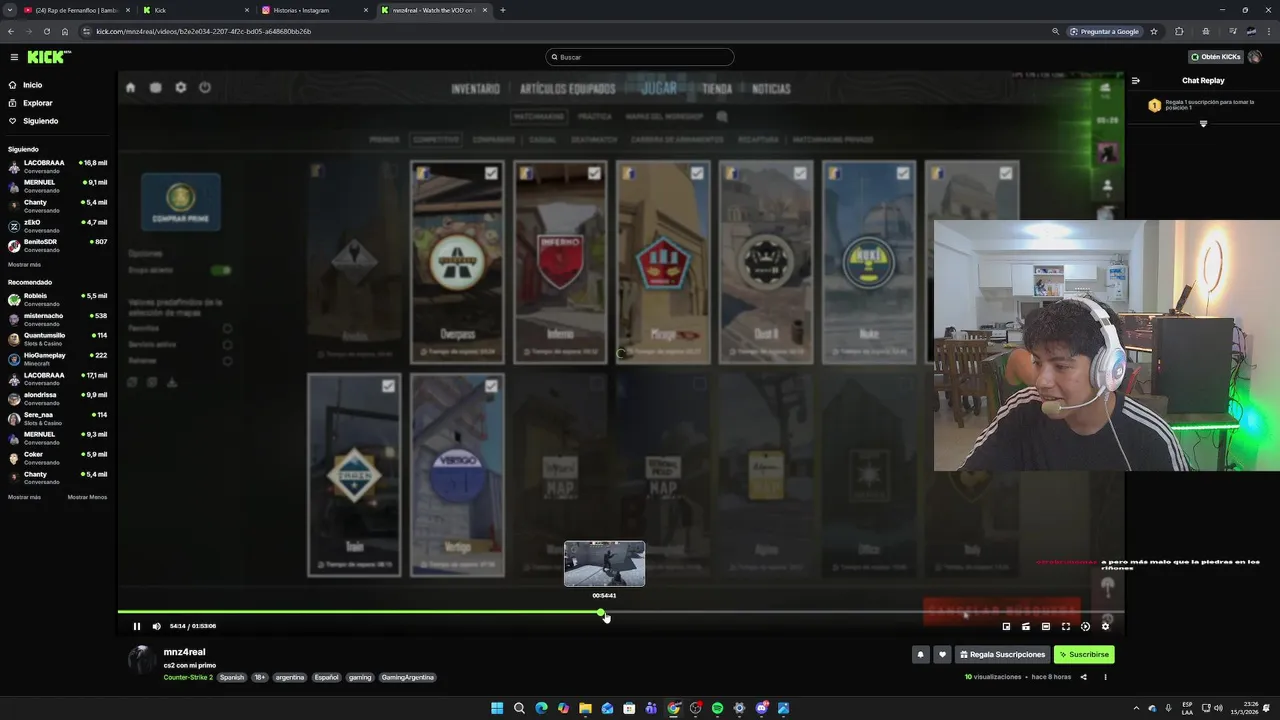1280x720 pixels.
Task: Bookmark this page with the star
Action: [x=1154, y=31]
